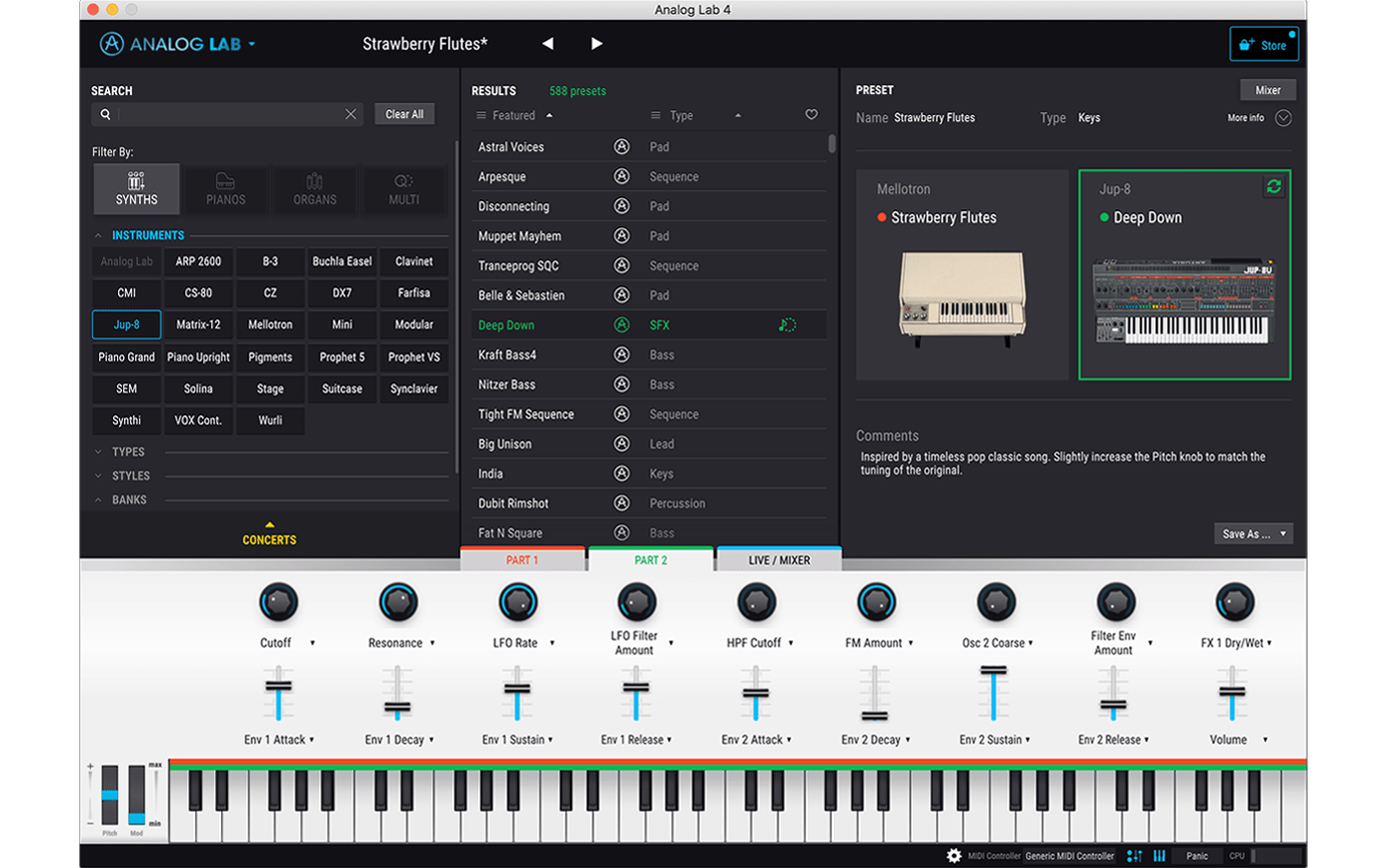Screen dimensions: 1388x868
Task: Click Arturia icon on Big Unison row
Action: coord(622,444)
